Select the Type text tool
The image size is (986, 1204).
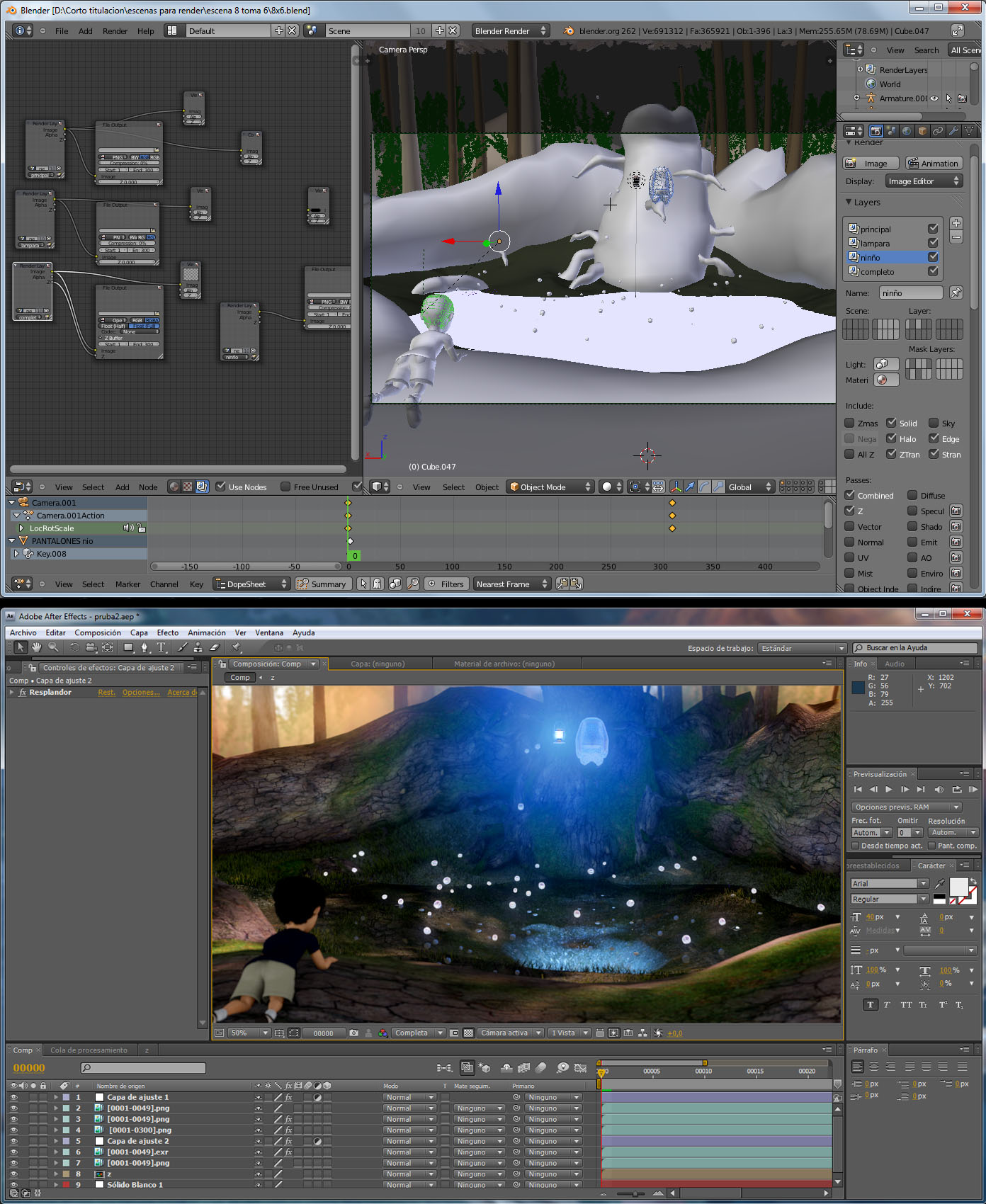click(x=161, y=647)
